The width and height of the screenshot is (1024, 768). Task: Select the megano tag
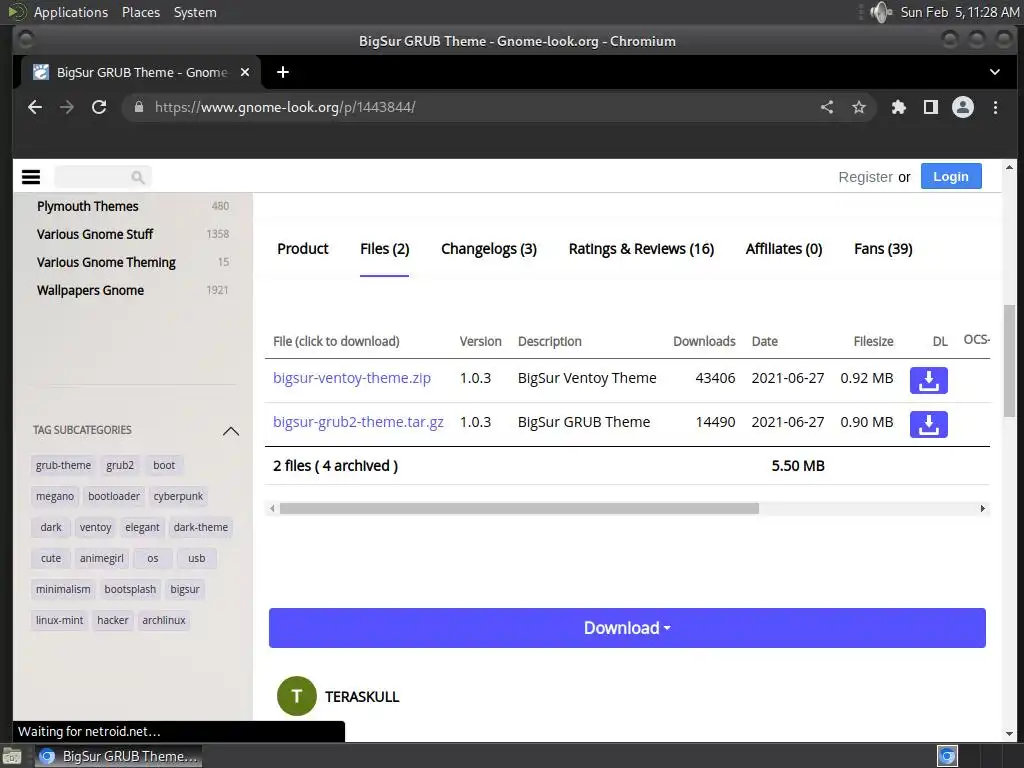point(55,496)
